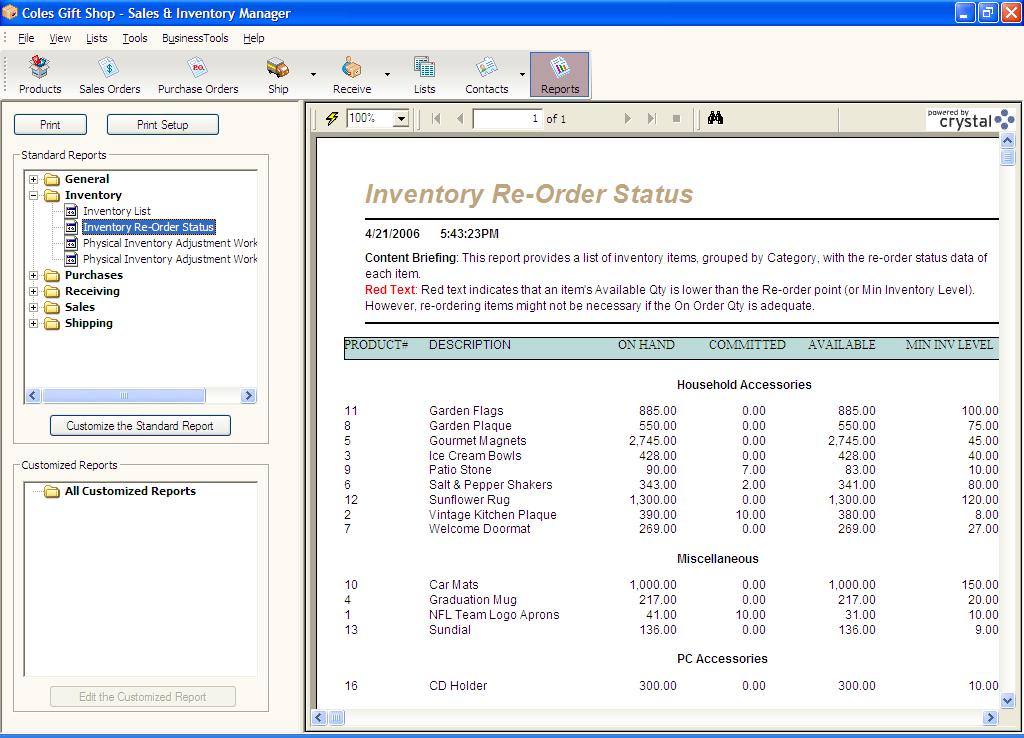Click the General folder icon
The height and width of the screenshot is (738, 1024).
(x=52, y=179)
